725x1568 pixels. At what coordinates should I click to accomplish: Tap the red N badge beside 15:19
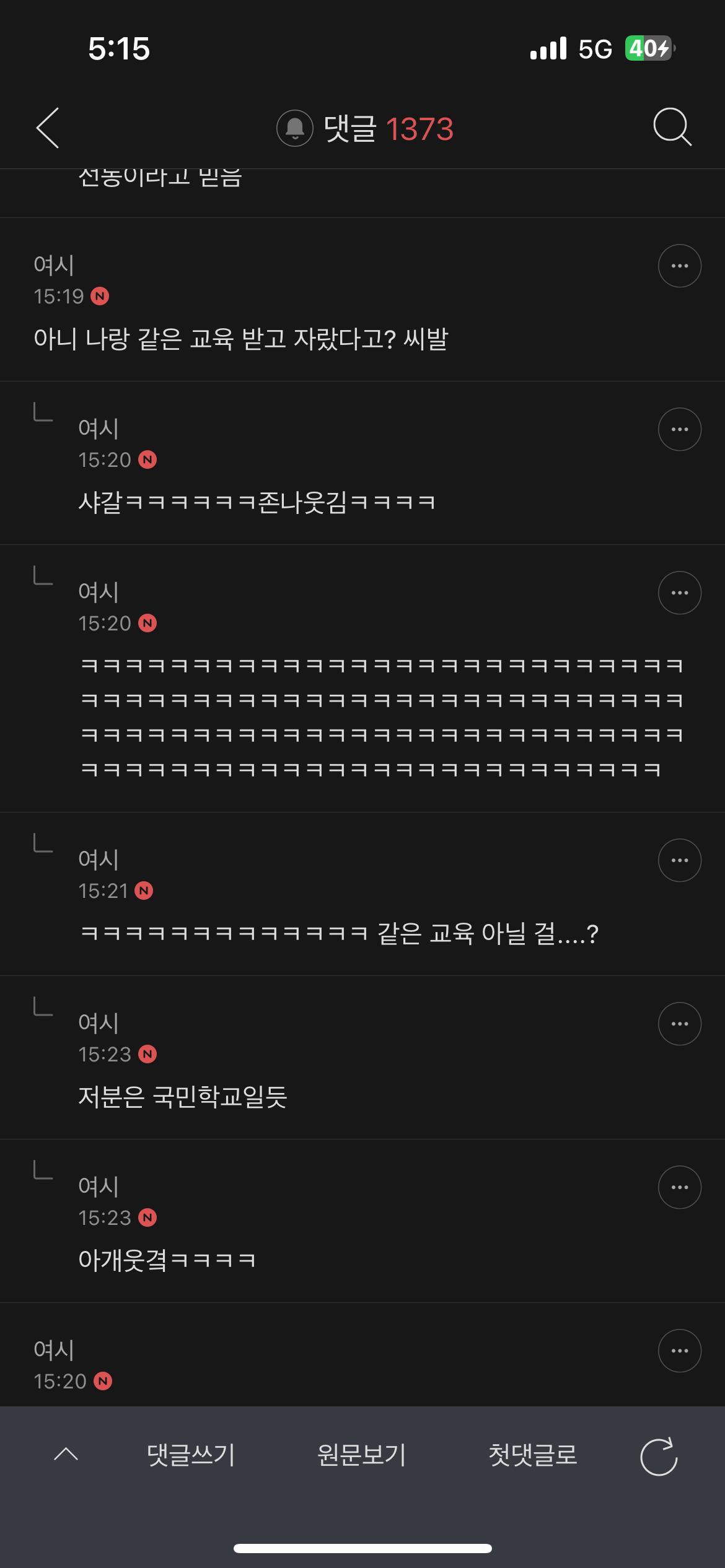[100, 297]
